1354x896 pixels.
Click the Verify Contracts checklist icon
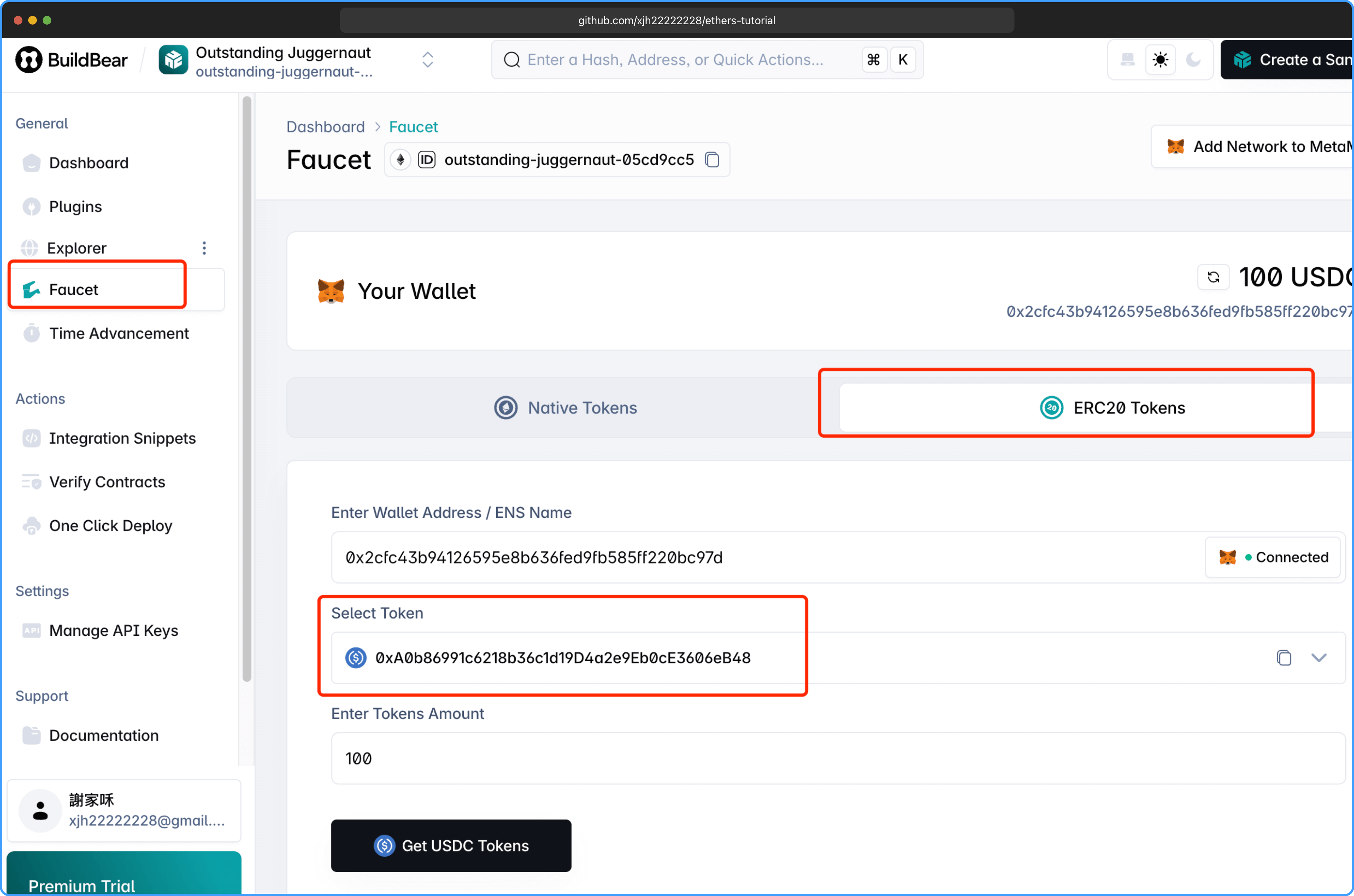(x=31, y=482)
